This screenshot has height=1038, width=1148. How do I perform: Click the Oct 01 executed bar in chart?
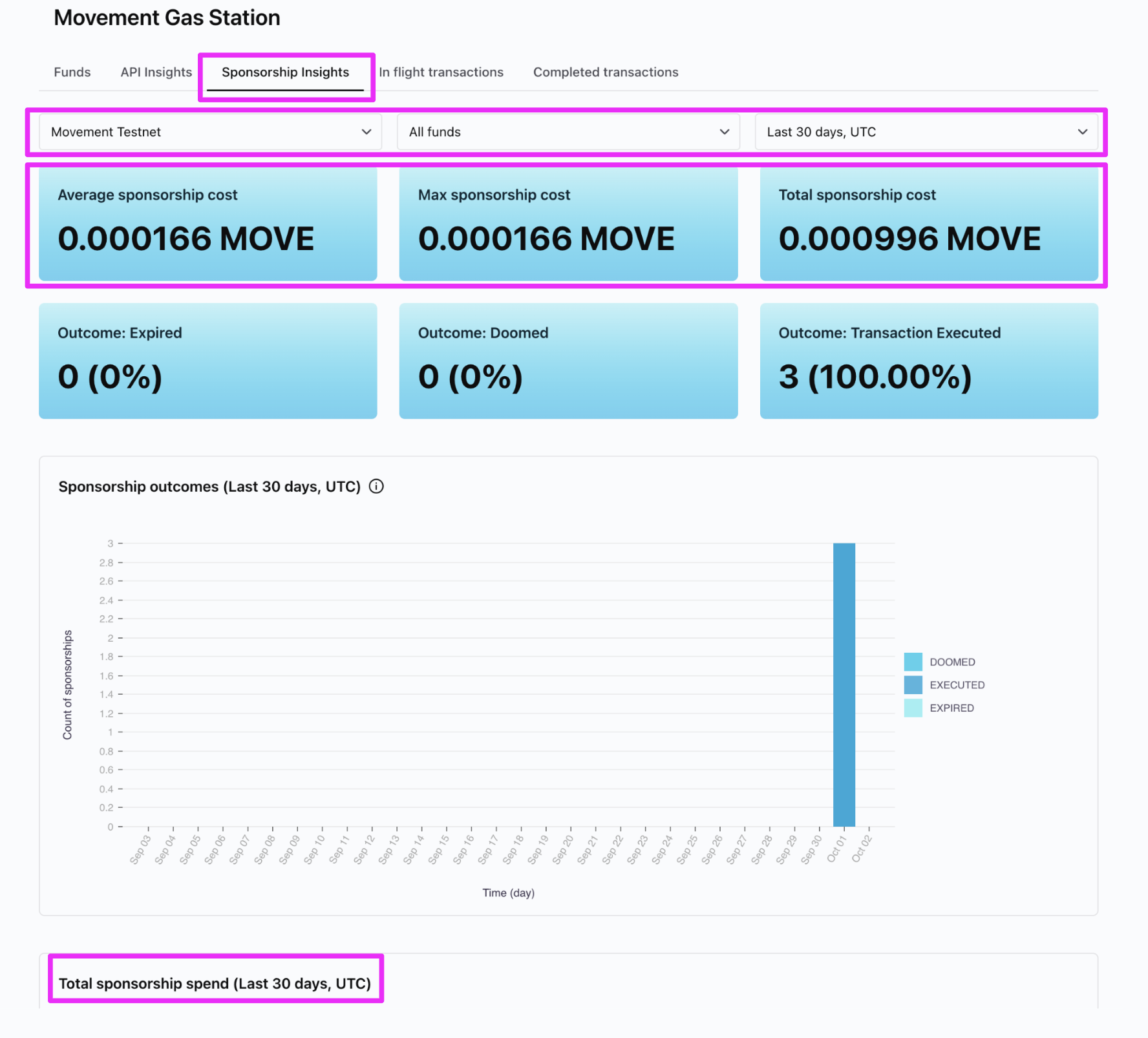click(844, 684)
